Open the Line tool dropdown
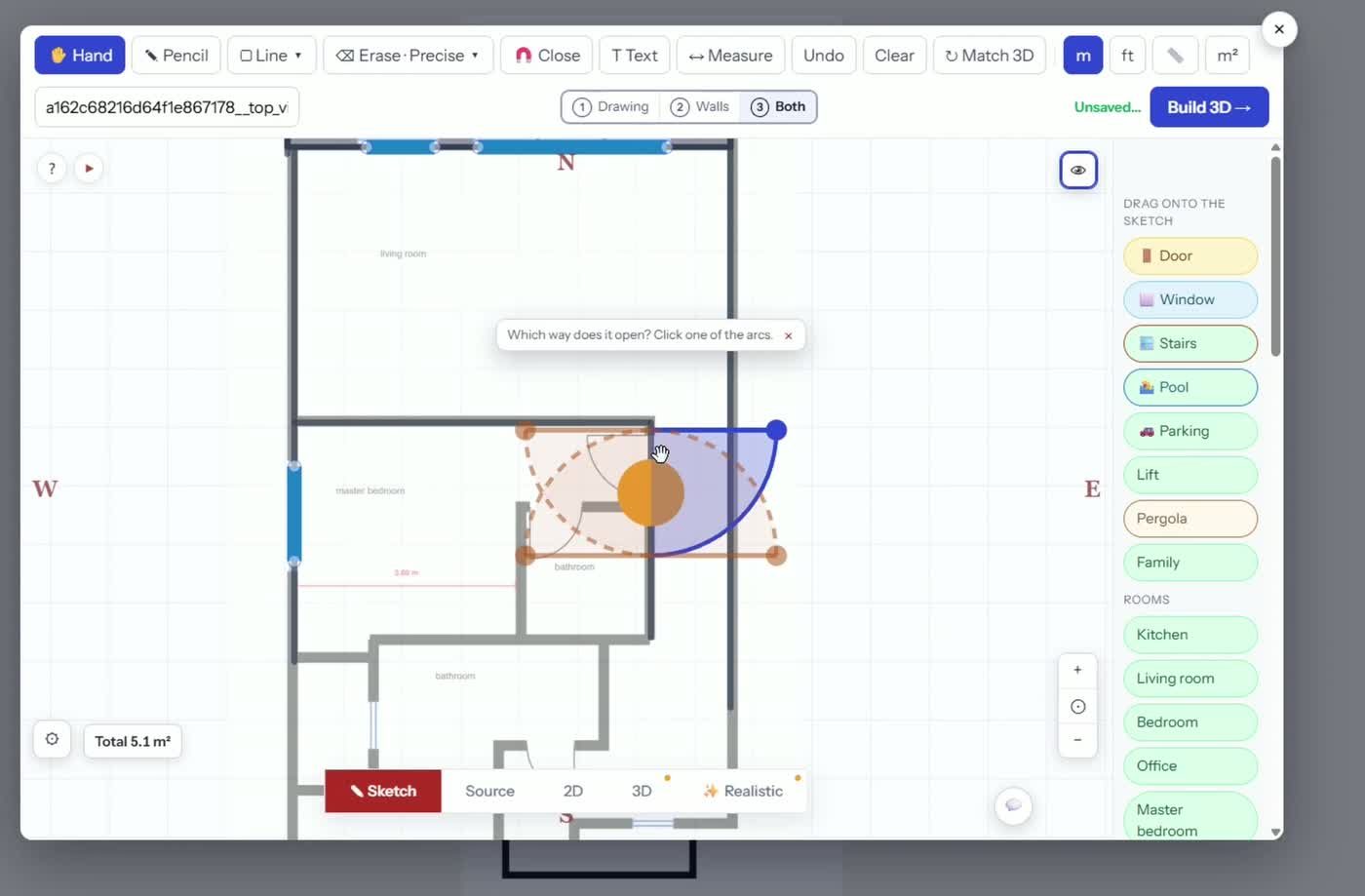 click(272, 56)
